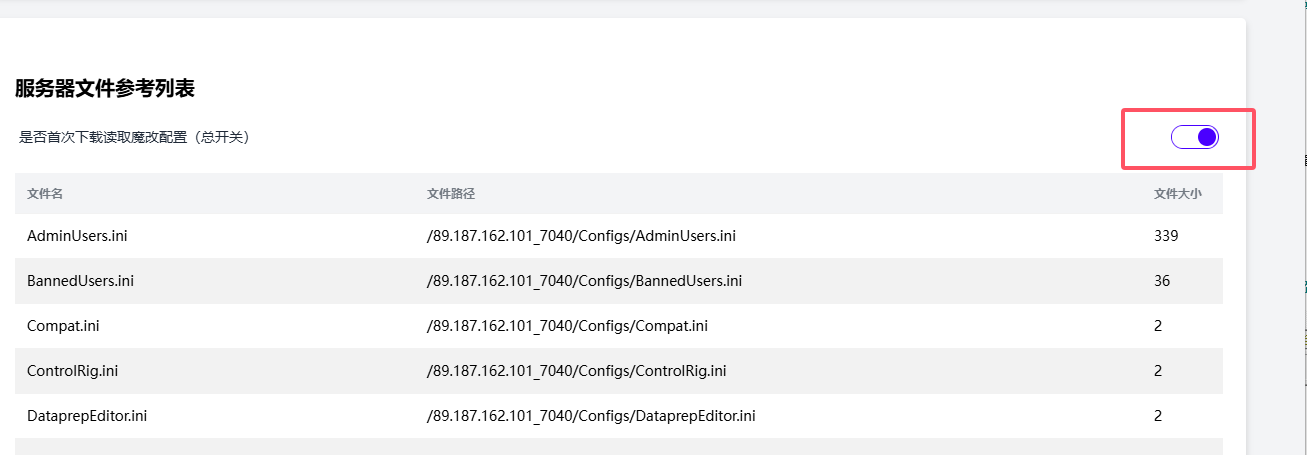Image resolution: width=1307 pixels, height=455 pixels.
Task: Select the BannedUsers.ini file name
Action: point(80,281)
